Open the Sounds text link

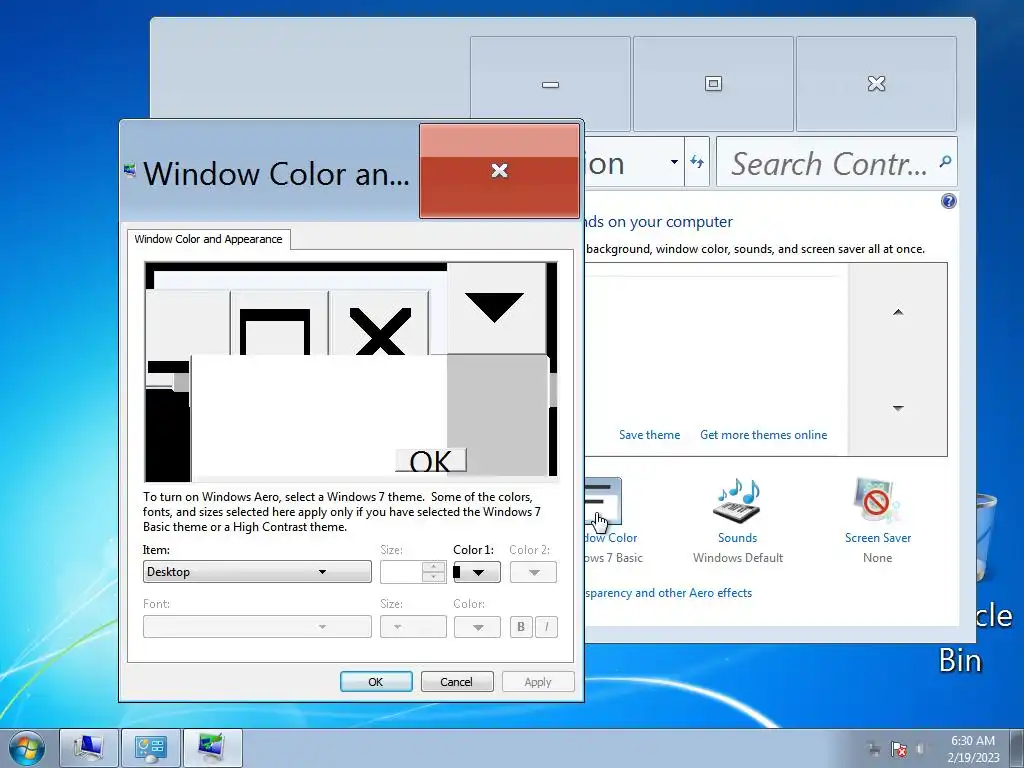[737, 538]
